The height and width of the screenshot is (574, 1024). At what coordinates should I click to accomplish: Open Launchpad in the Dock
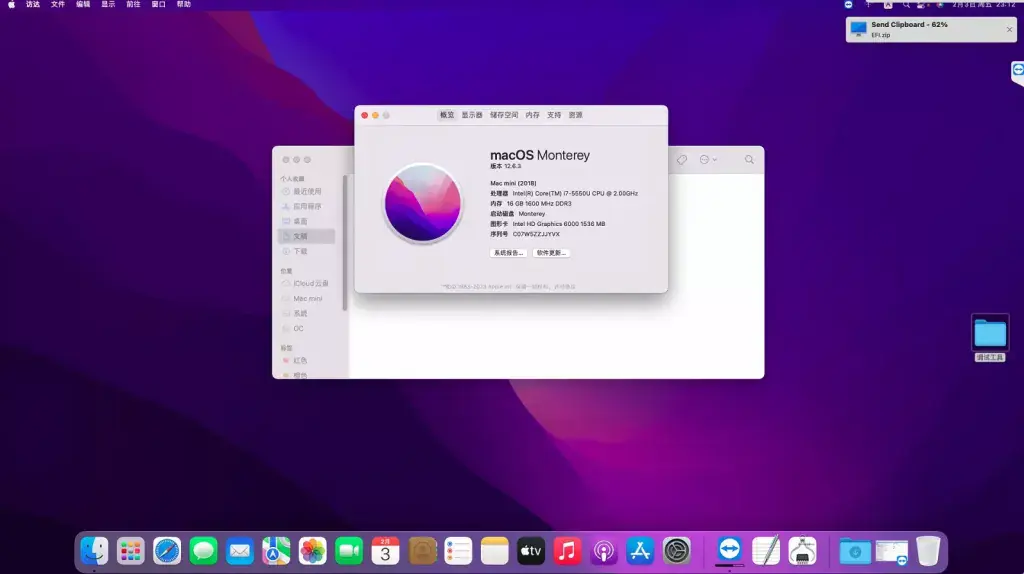click(x=131, y=551)
